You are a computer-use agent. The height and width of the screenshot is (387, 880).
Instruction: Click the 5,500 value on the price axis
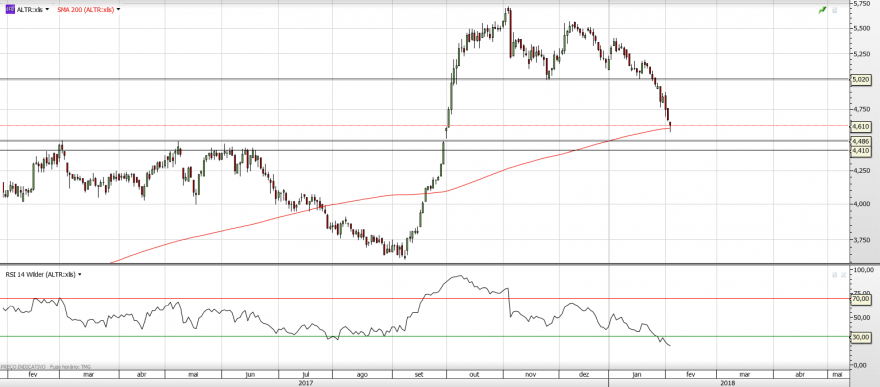[x=862, y=29]
